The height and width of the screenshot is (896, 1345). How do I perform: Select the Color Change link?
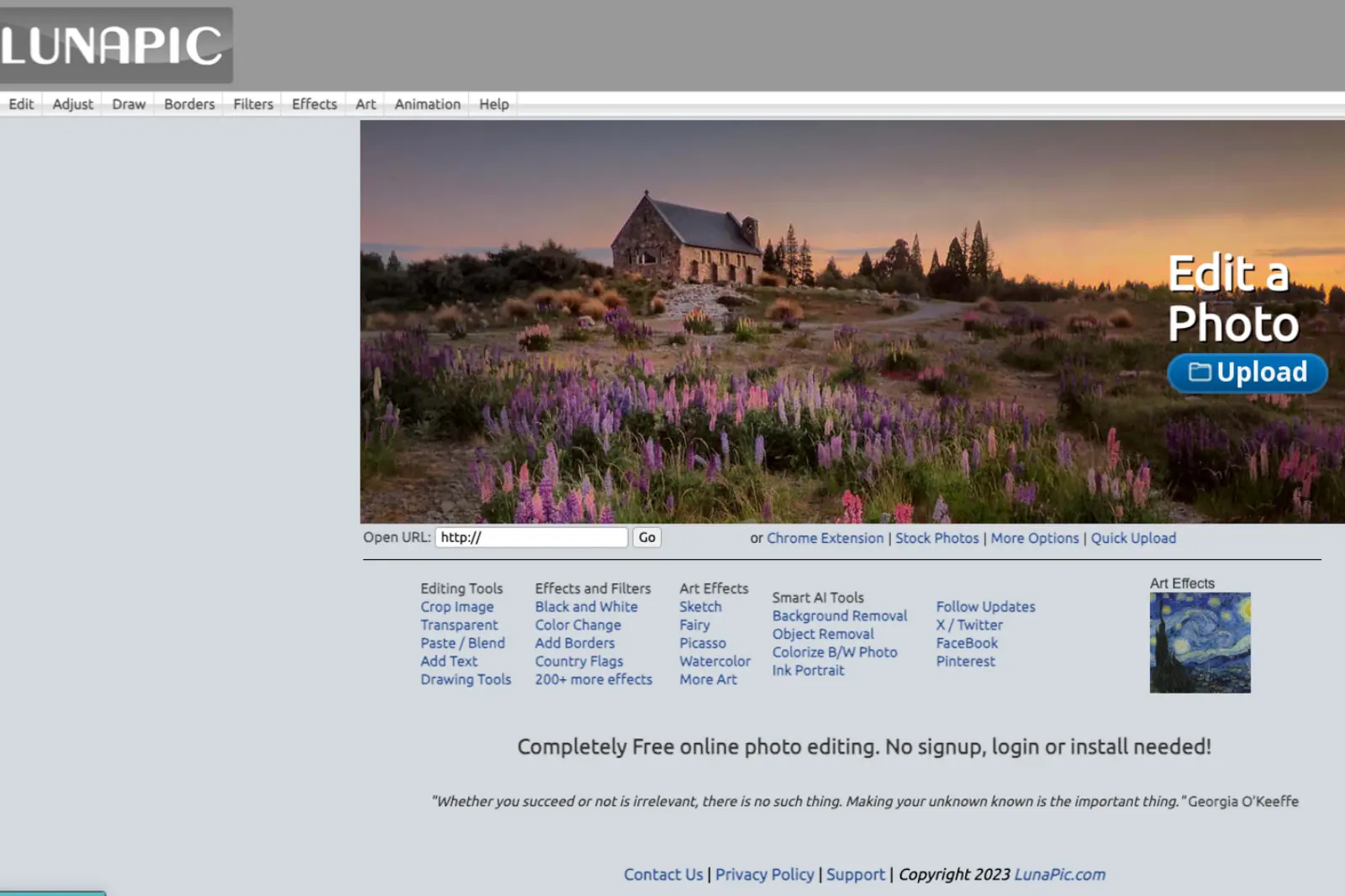(578, 625)
